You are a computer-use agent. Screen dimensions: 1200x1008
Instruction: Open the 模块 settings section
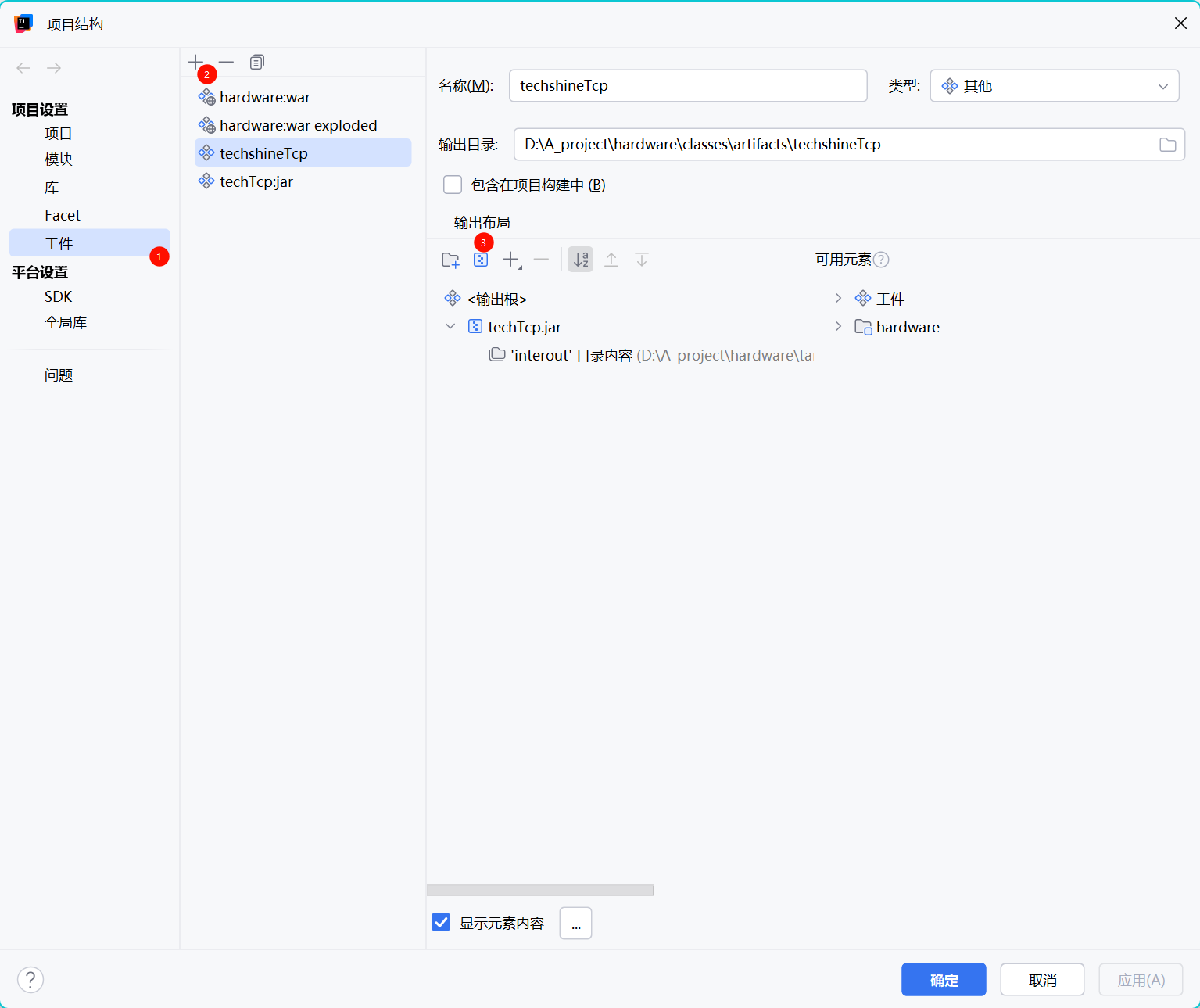coord(59,160)
